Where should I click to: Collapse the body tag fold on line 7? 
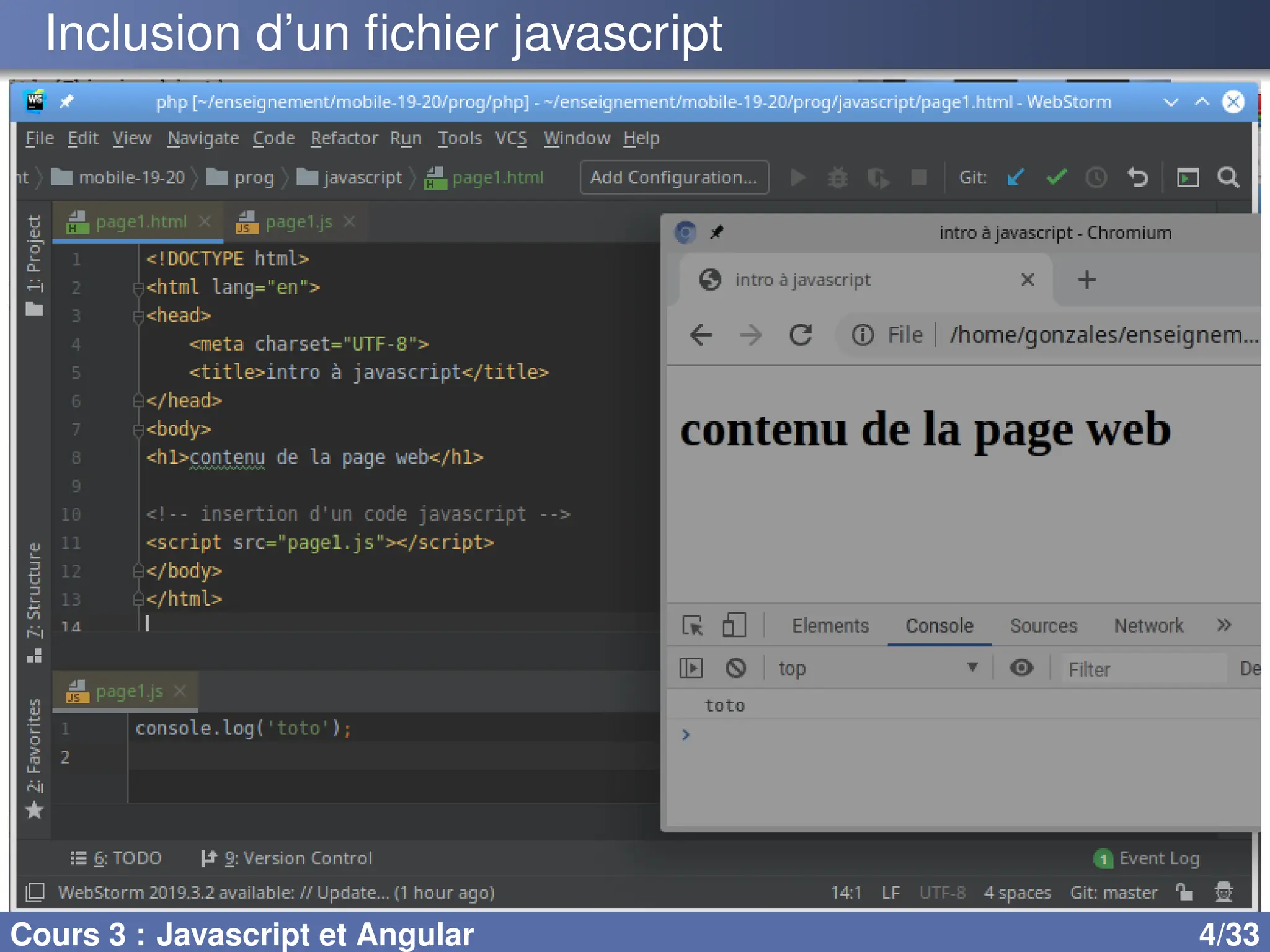click(138, 430)
